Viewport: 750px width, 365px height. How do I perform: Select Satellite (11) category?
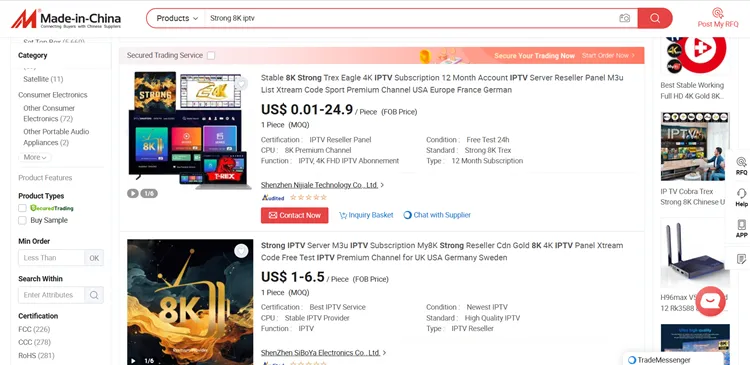tap(43, 79)
